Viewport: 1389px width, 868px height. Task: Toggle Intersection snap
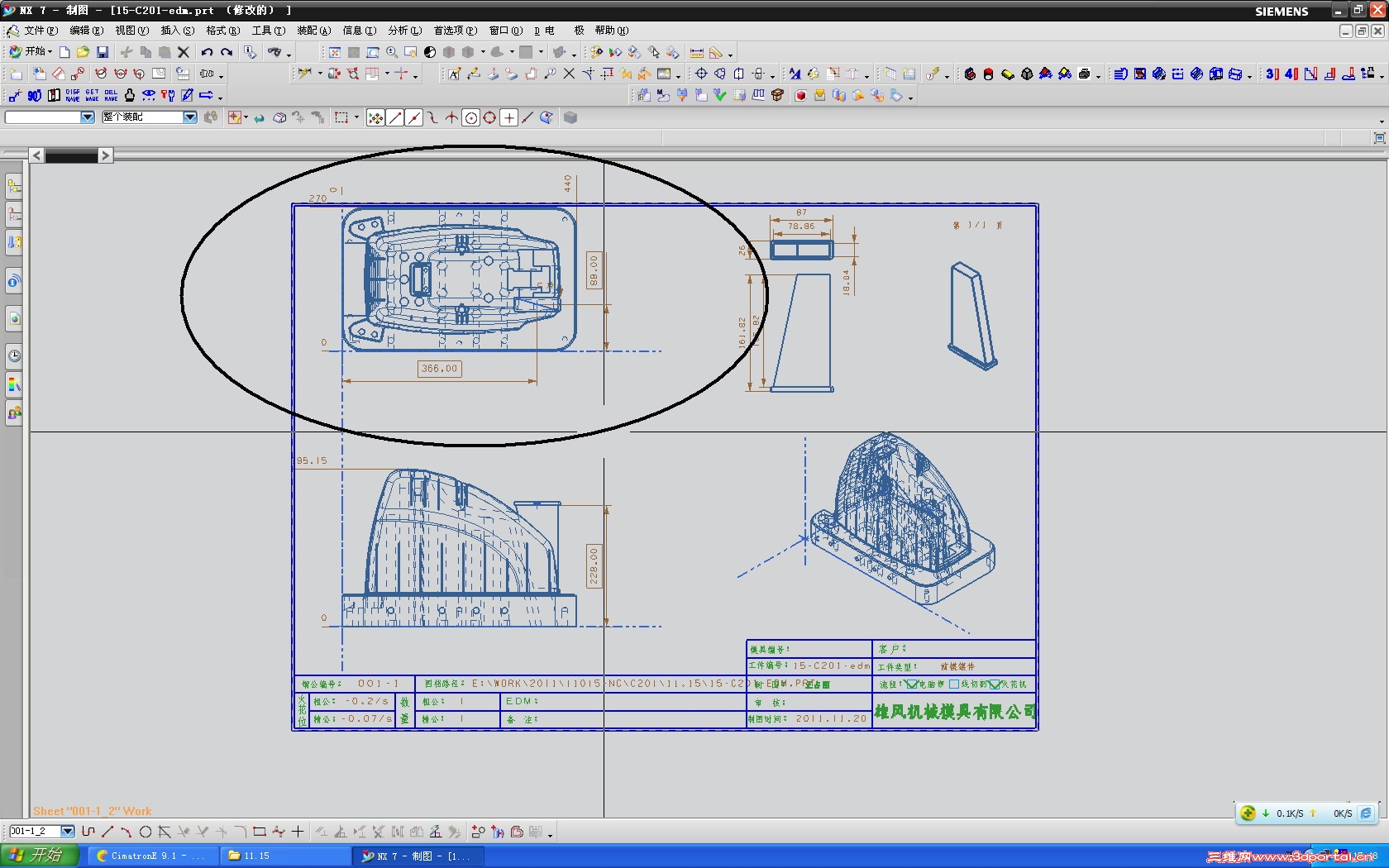coord(451,117)
